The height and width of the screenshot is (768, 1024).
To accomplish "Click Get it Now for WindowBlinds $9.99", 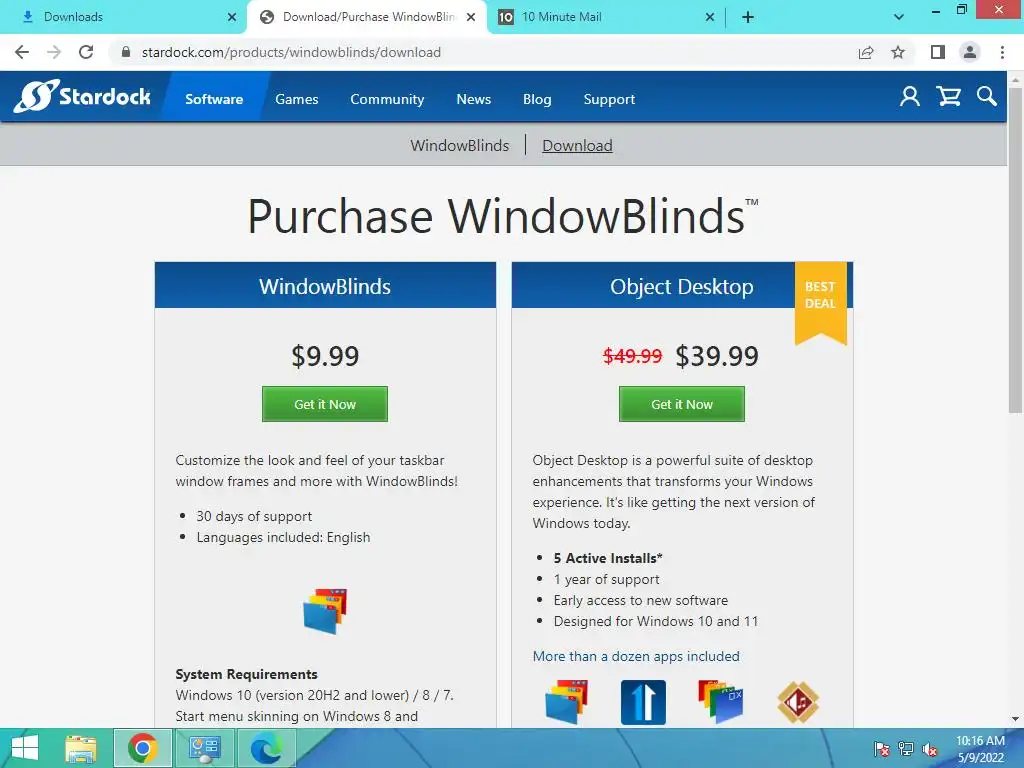I will pos(325,404).
